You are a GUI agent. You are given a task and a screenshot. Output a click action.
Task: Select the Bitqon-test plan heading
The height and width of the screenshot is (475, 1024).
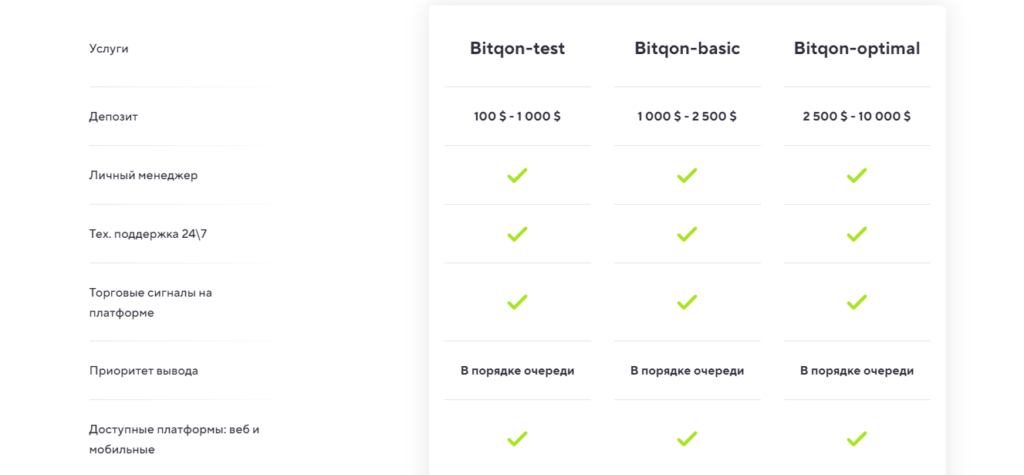point(517,48)
